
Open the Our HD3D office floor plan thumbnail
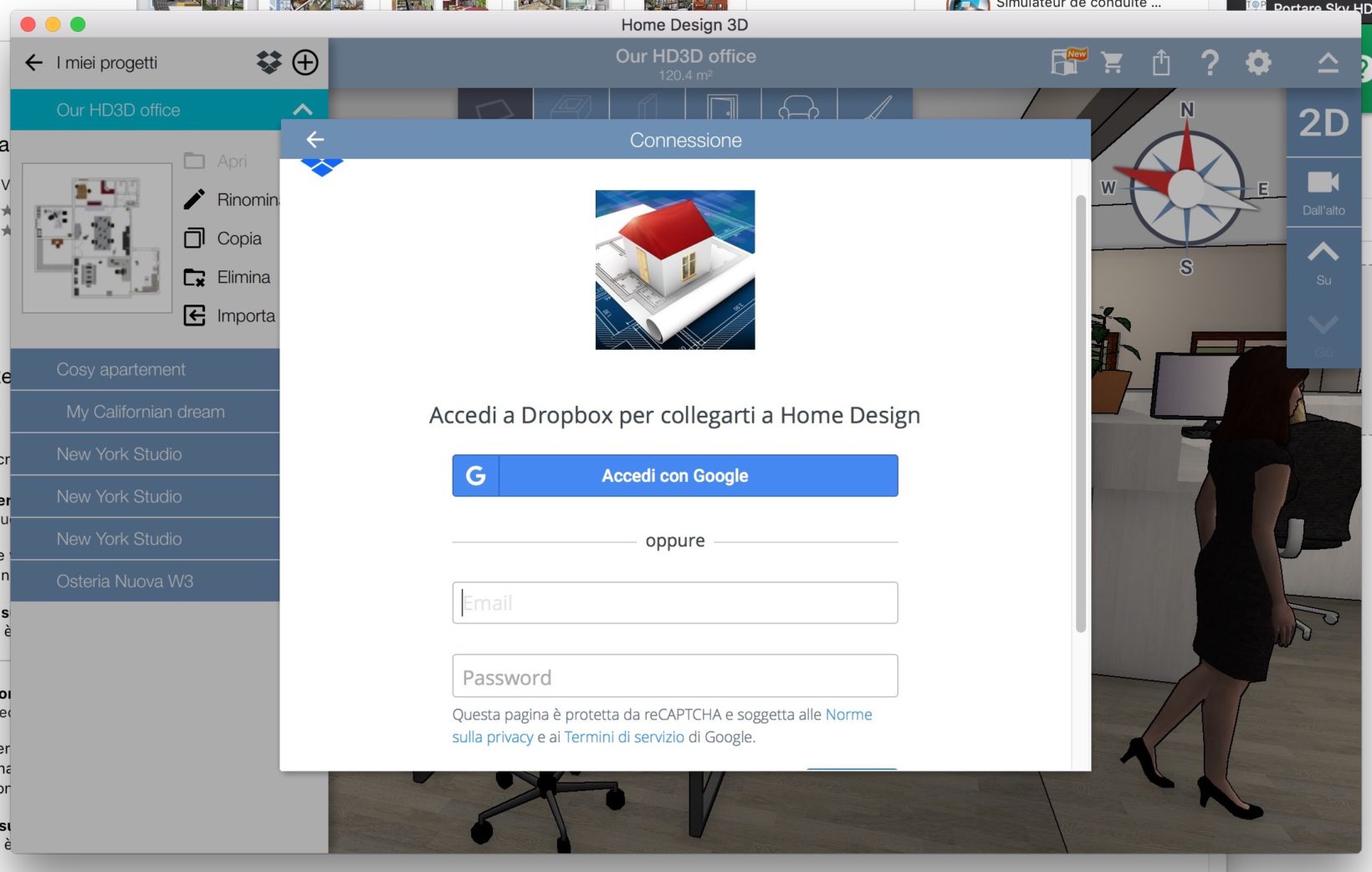coord(97,238)
